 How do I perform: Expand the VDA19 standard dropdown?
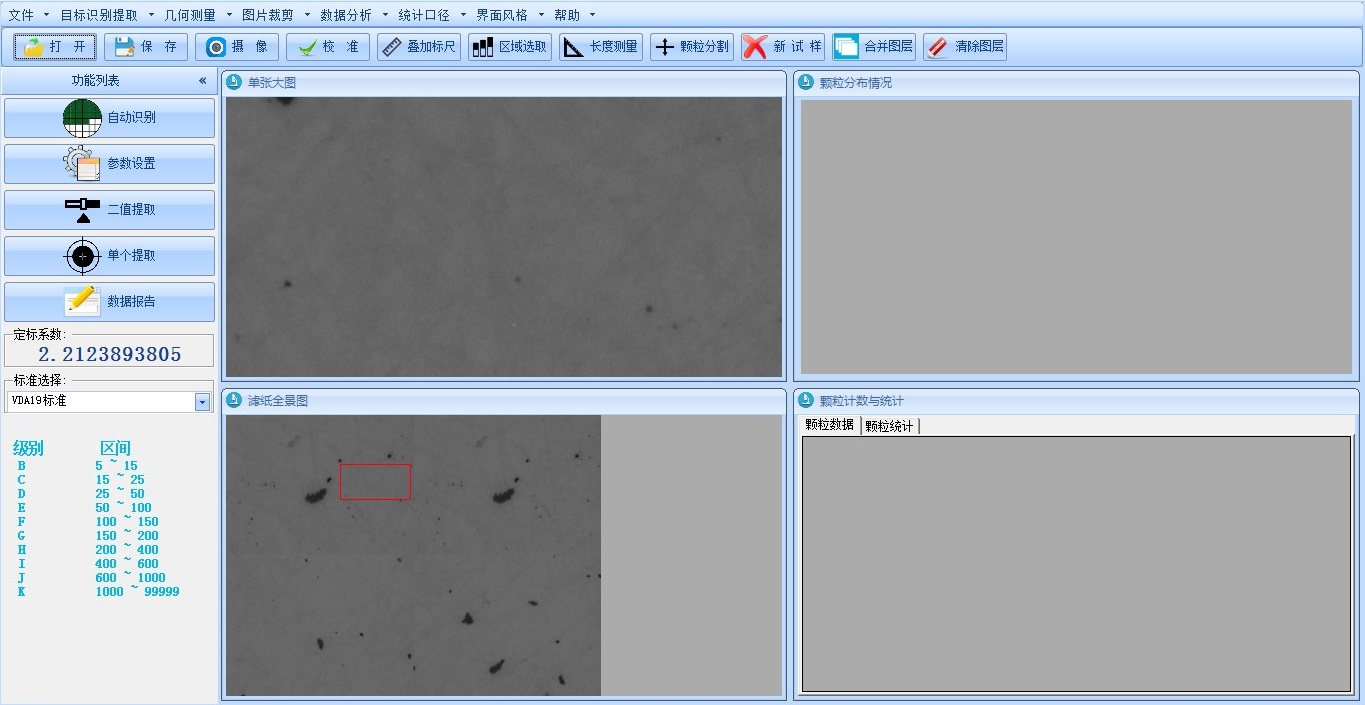pos(203,401)
